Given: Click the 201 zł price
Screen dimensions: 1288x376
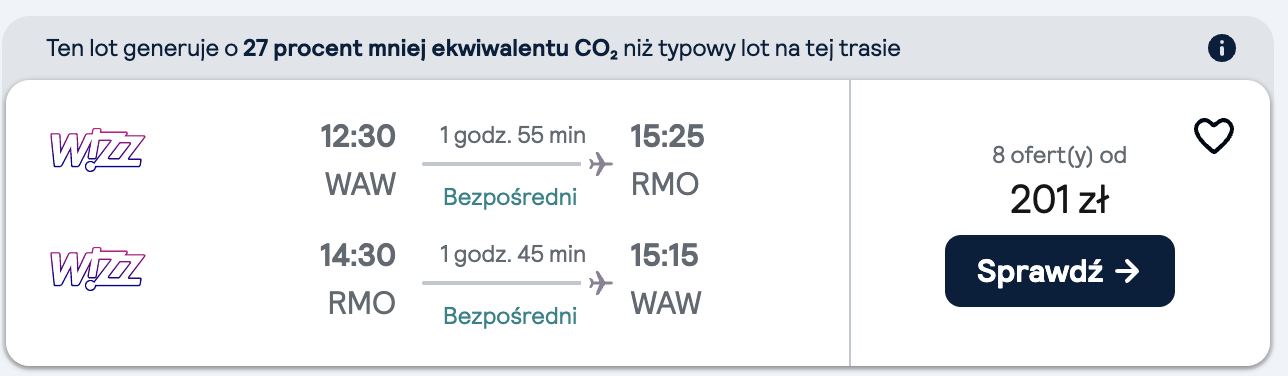Looking at the screenshot, I should (x=1059, y=201).
